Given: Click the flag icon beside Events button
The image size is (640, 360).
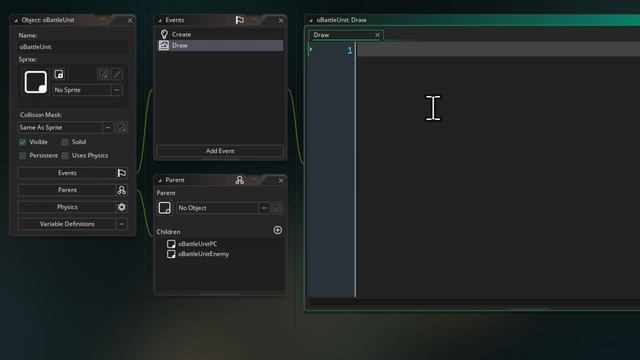Looking at the screenshot, I should coord(122,173).
